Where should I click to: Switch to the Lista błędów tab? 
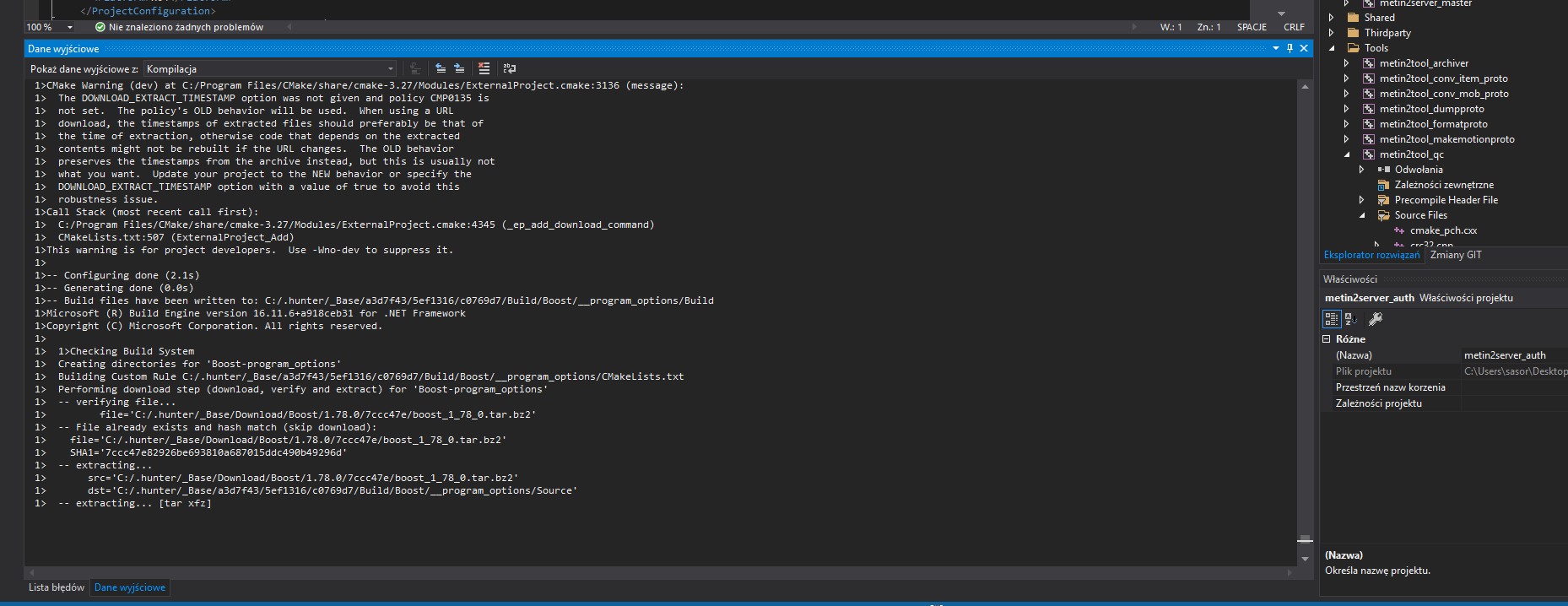(57, 587)
